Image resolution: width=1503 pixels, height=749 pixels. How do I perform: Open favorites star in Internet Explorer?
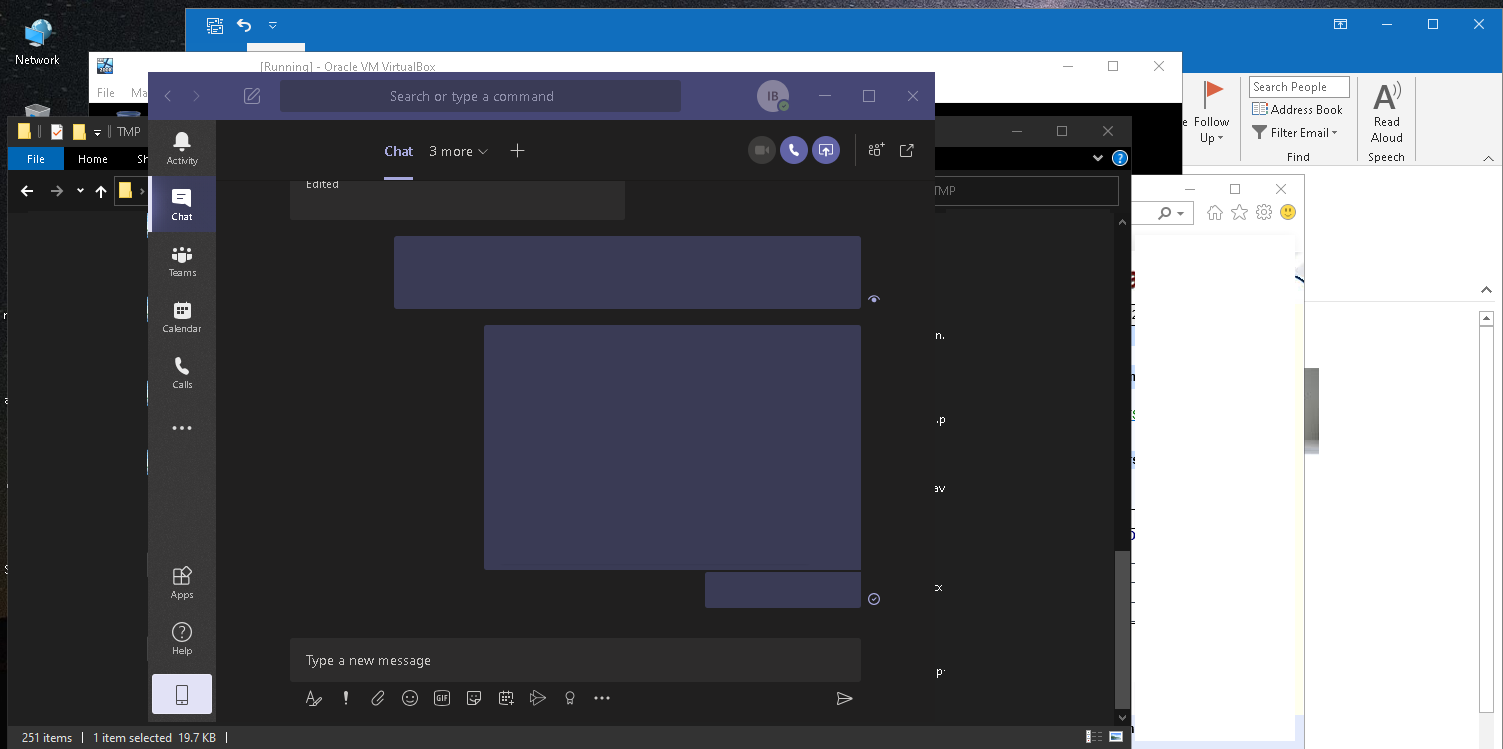1239,212
